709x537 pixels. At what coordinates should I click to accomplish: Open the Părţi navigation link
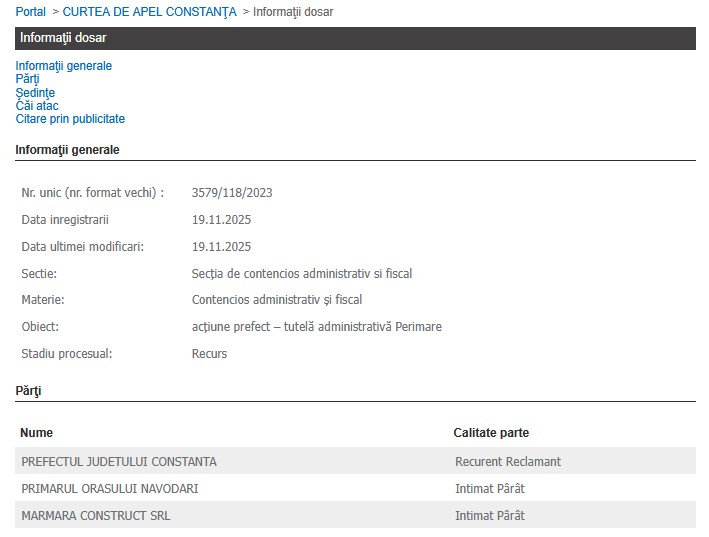27,79
